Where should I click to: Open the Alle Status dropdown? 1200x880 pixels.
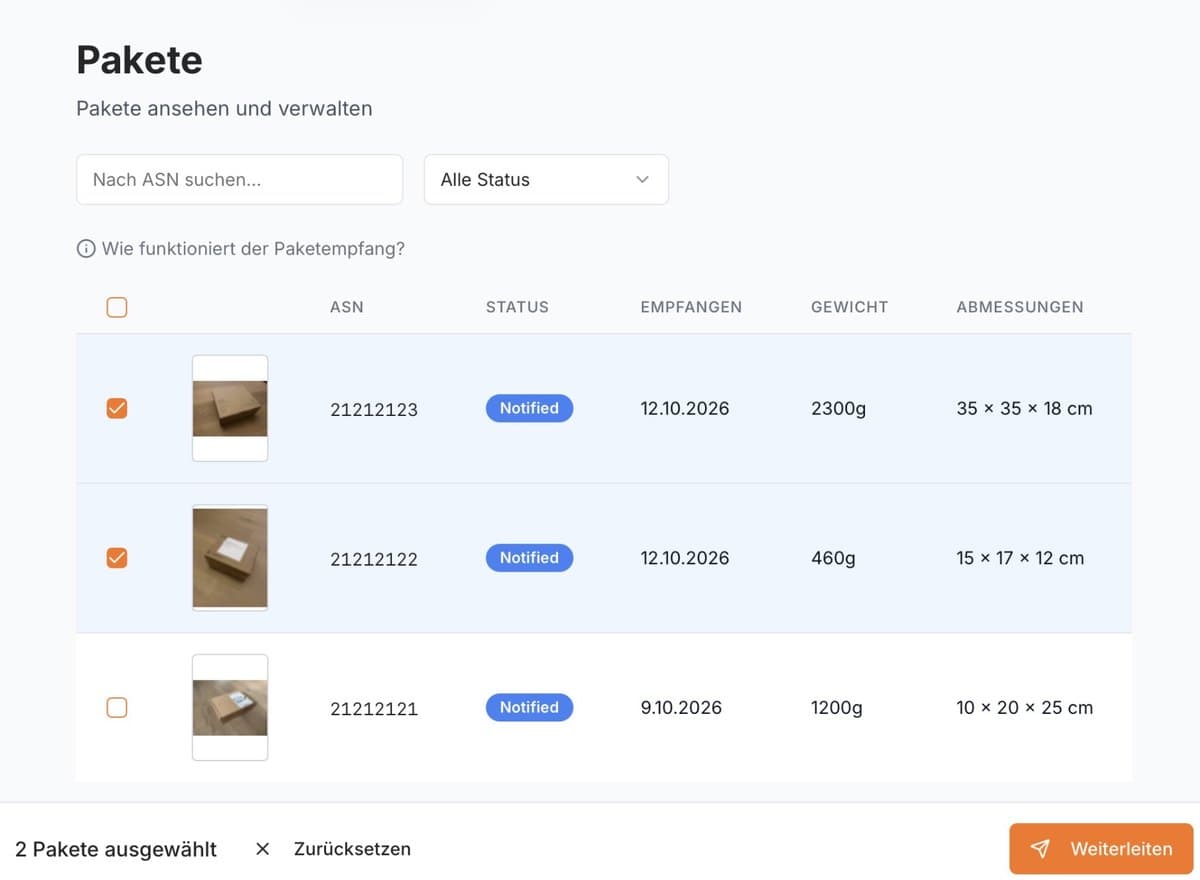546,180
